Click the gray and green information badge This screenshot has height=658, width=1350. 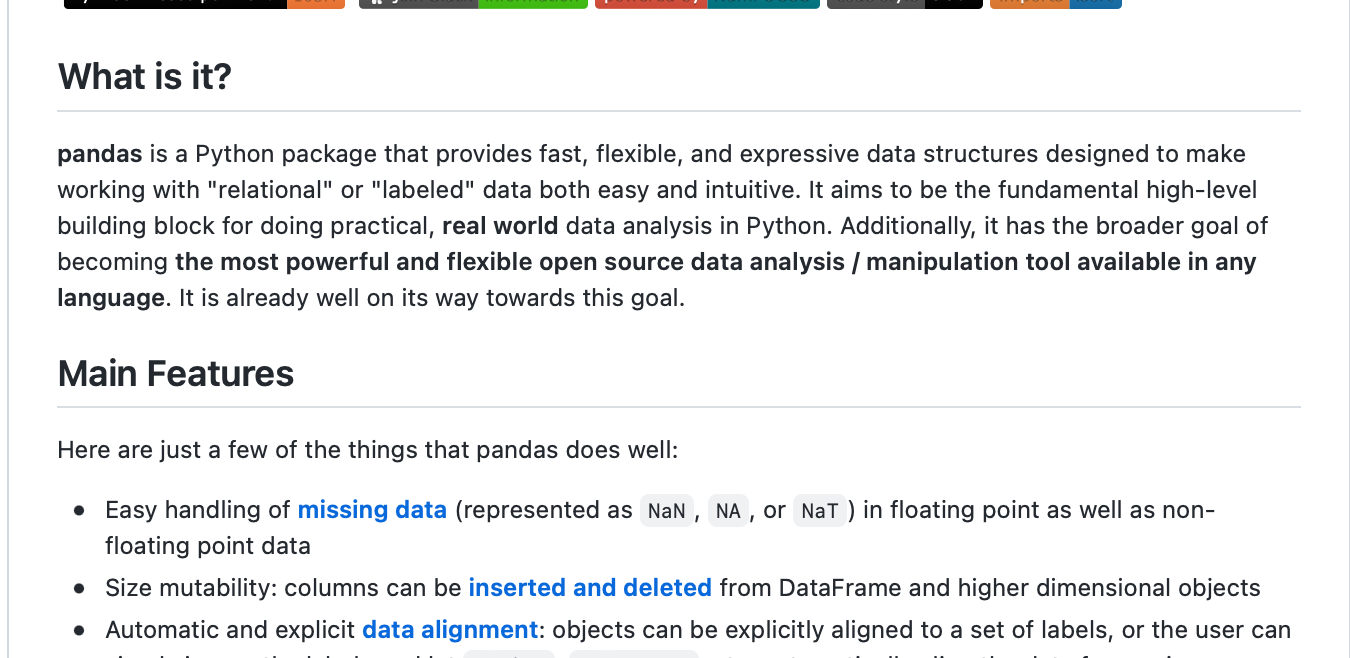[473, 4]
